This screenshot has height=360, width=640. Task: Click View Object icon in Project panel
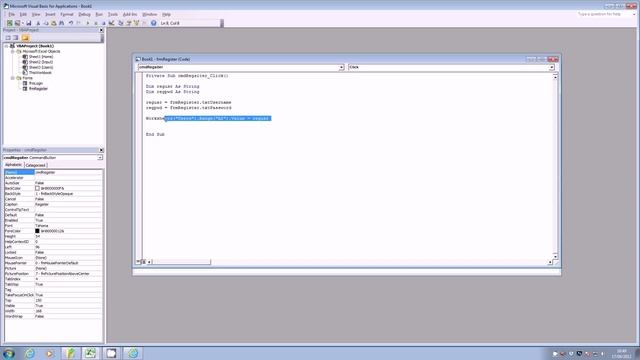(16, 38)
